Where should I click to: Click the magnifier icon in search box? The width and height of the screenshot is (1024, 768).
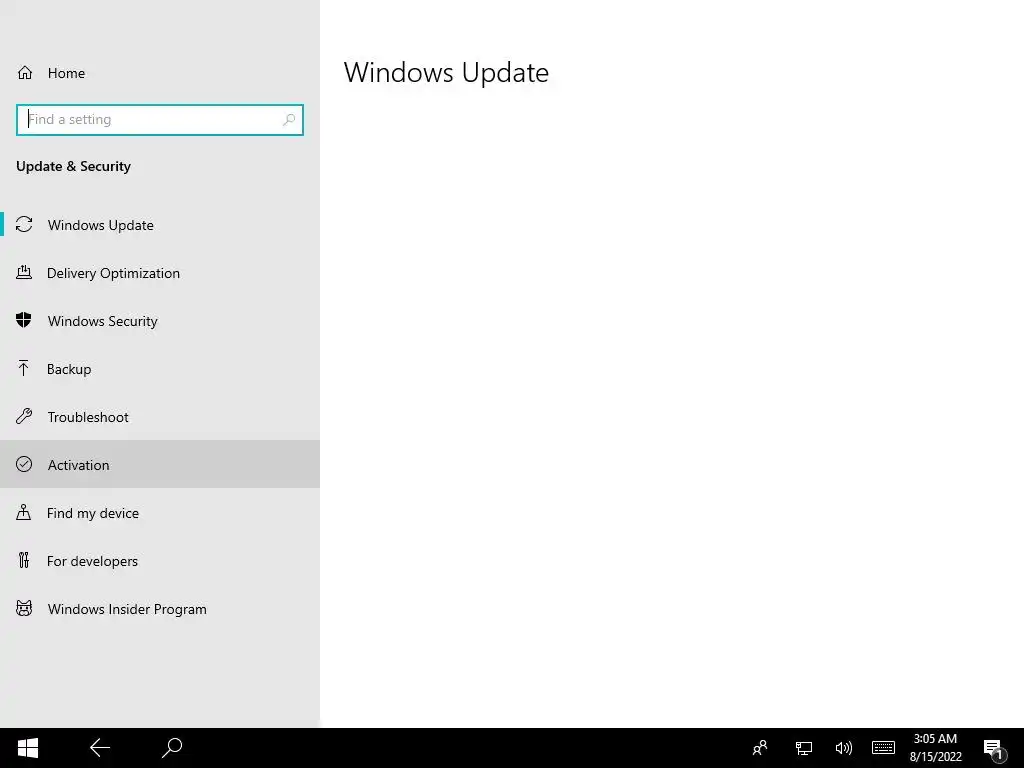289,120
